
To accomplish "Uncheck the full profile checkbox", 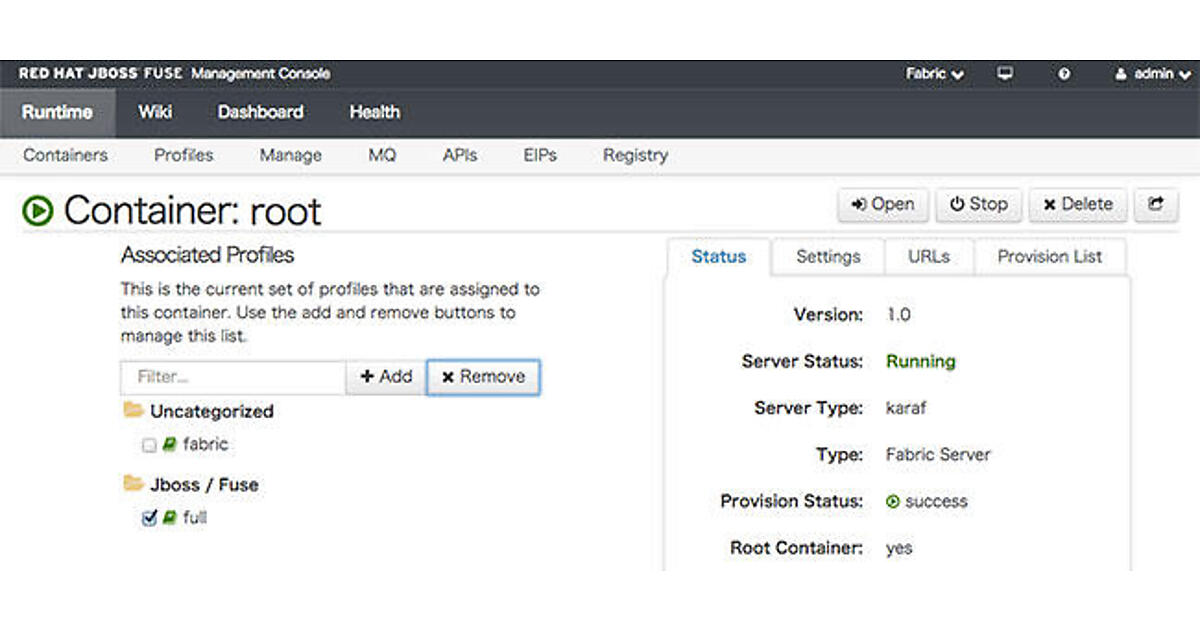I will (x=149, y=518).
